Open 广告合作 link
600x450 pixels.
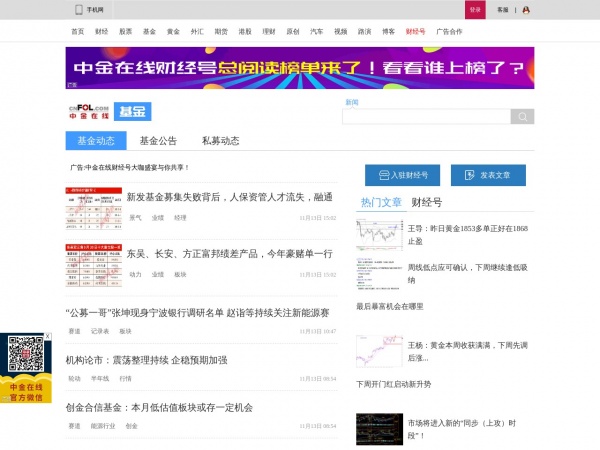(449, 32)
